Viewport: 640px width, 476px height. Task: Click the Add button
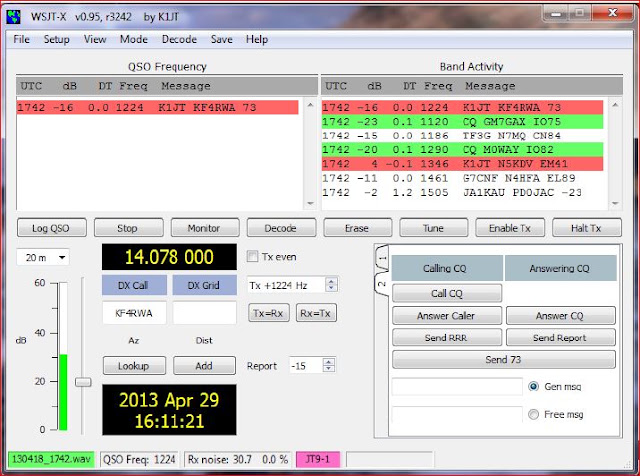point(204,366)
